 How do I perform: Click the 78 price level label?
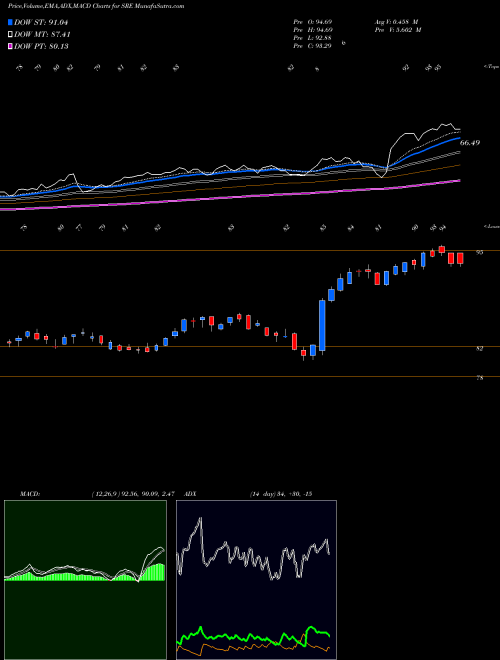479,378
